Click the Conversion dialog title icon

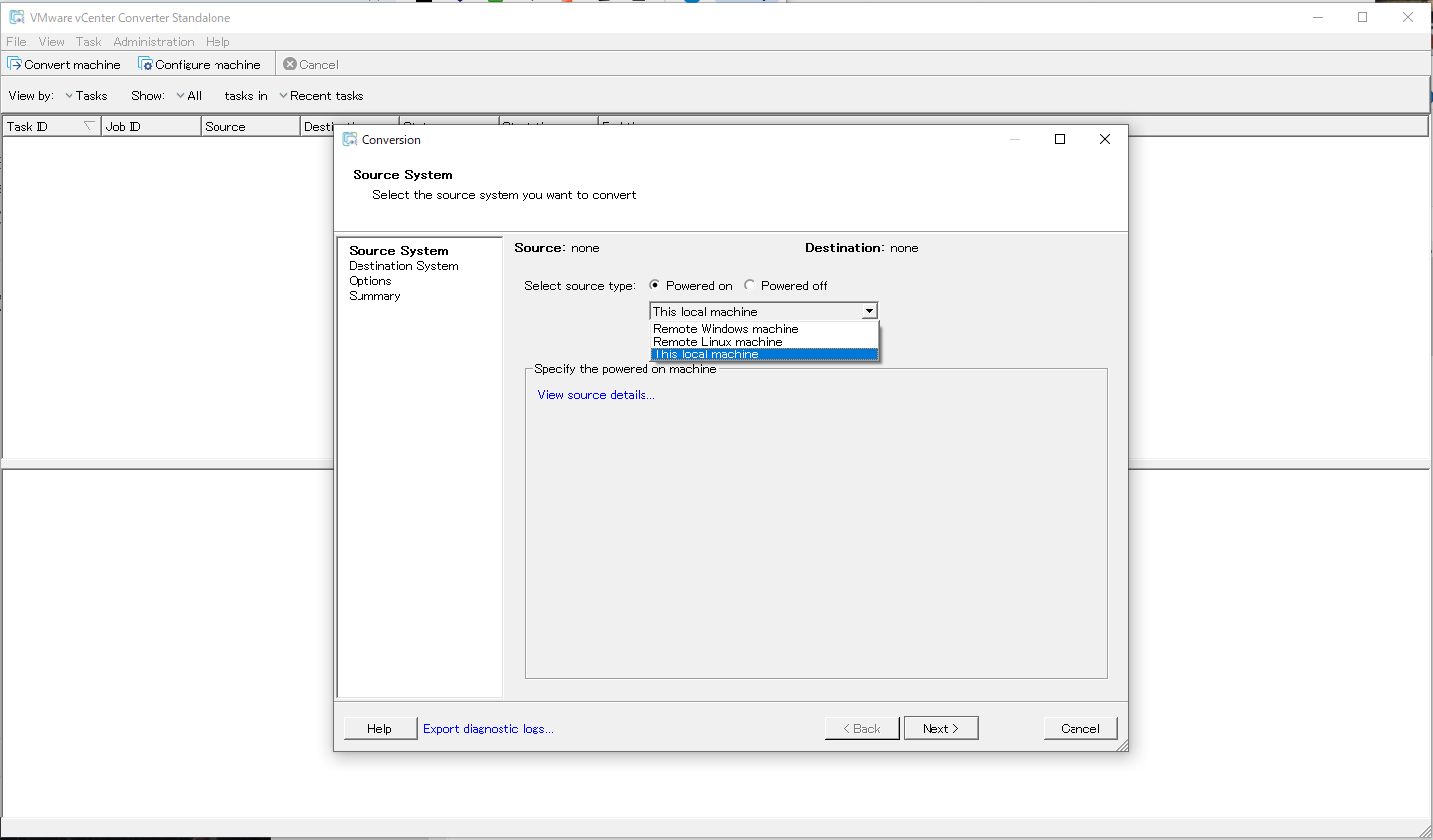pyautogui.click(x=350, y=140)
